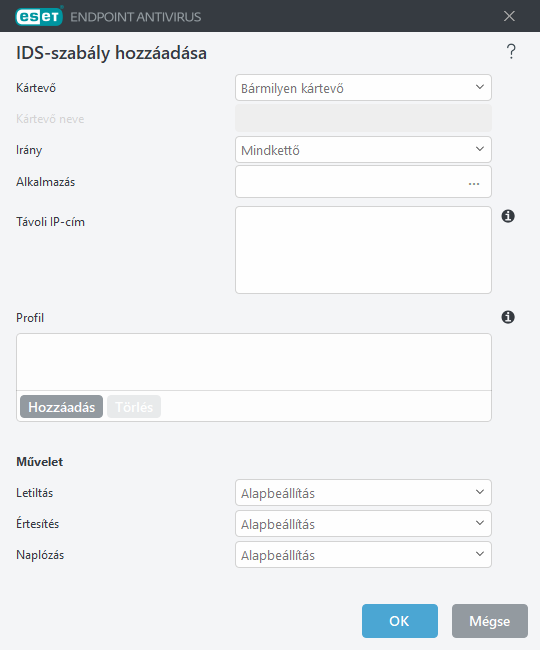The image size is (540, 650).
Task: Click the greyed Törlés button
Action: click(134, 407)
